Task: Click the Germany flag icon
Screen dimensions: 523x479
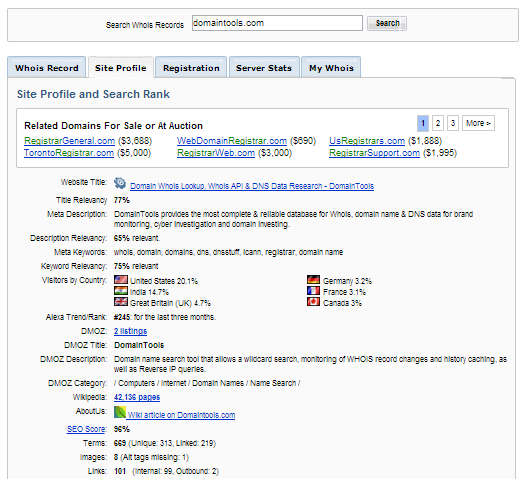Action: tap(314, 280)
